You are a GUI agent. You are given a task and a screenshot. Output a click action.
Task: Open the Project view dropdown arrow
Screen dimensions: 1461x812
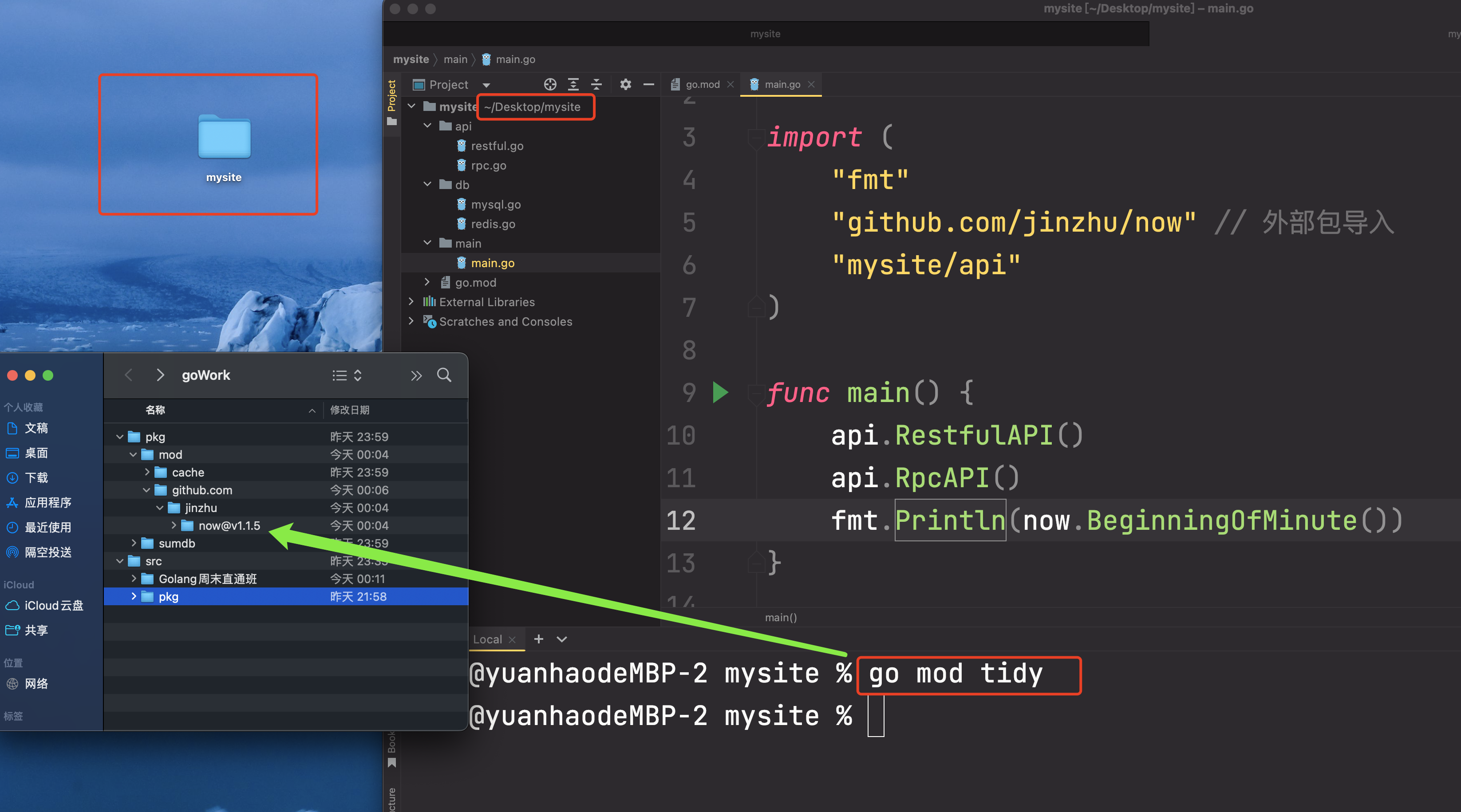pos(486,85)
